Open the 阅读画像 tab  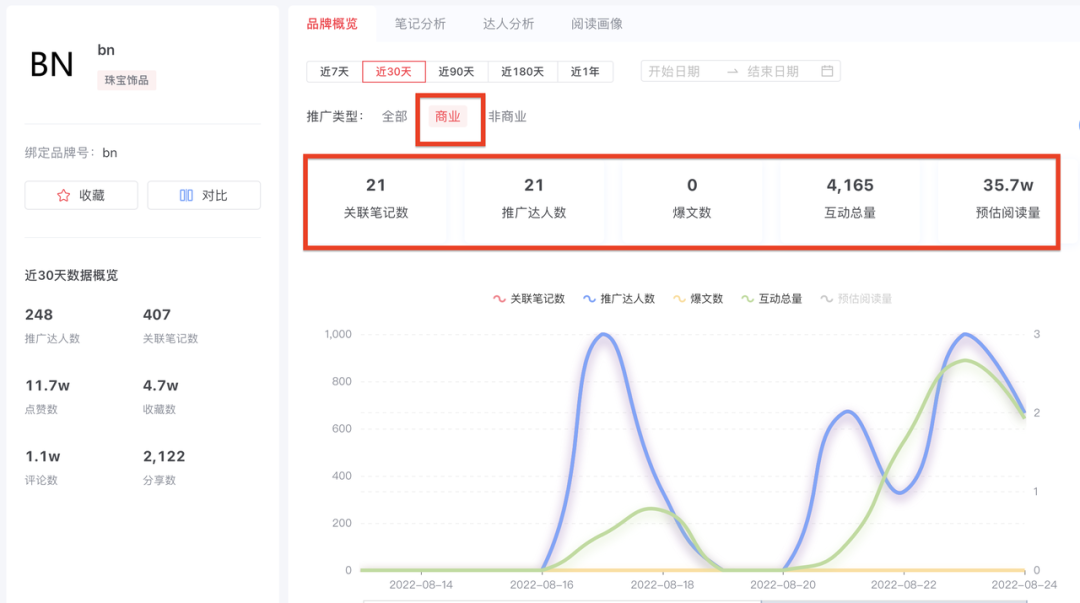[x=597, y=23]
